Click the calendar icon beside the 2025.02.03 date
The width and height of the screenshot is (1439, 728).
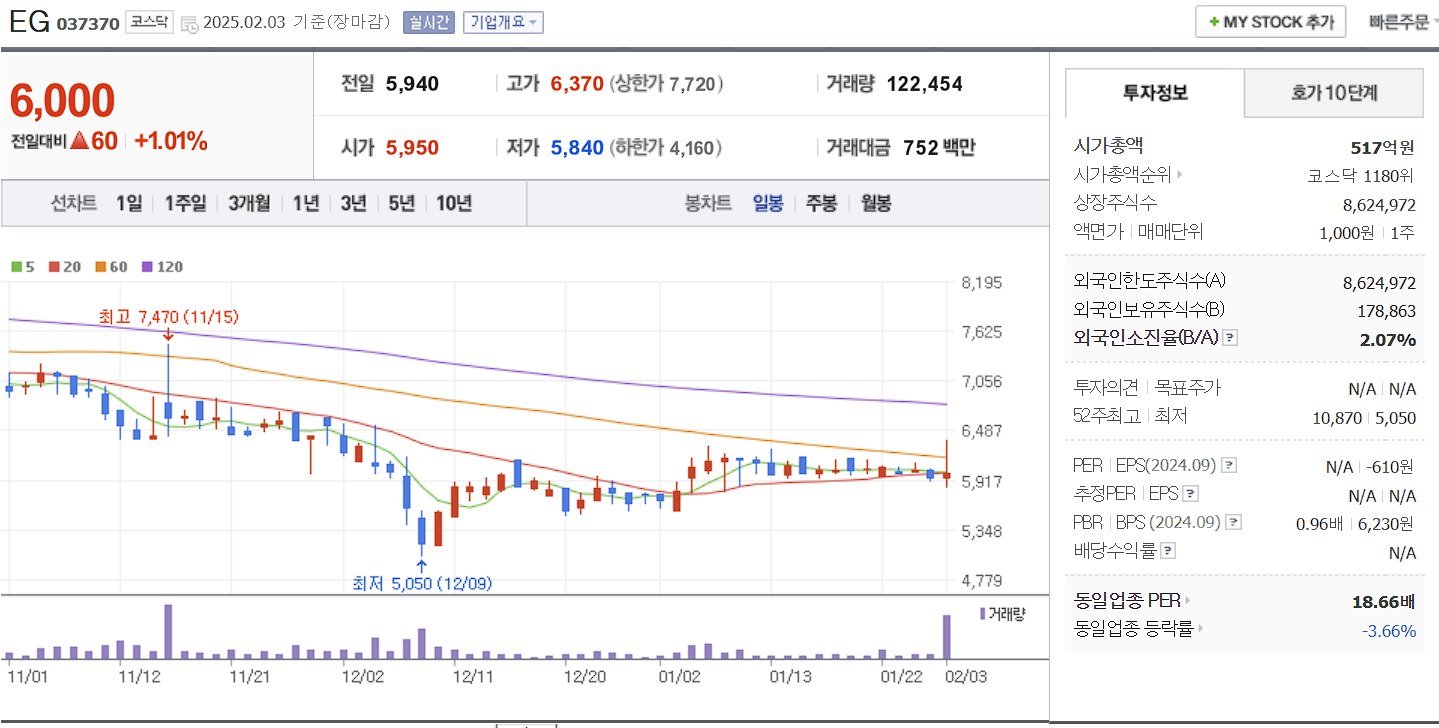pos(188,22)
